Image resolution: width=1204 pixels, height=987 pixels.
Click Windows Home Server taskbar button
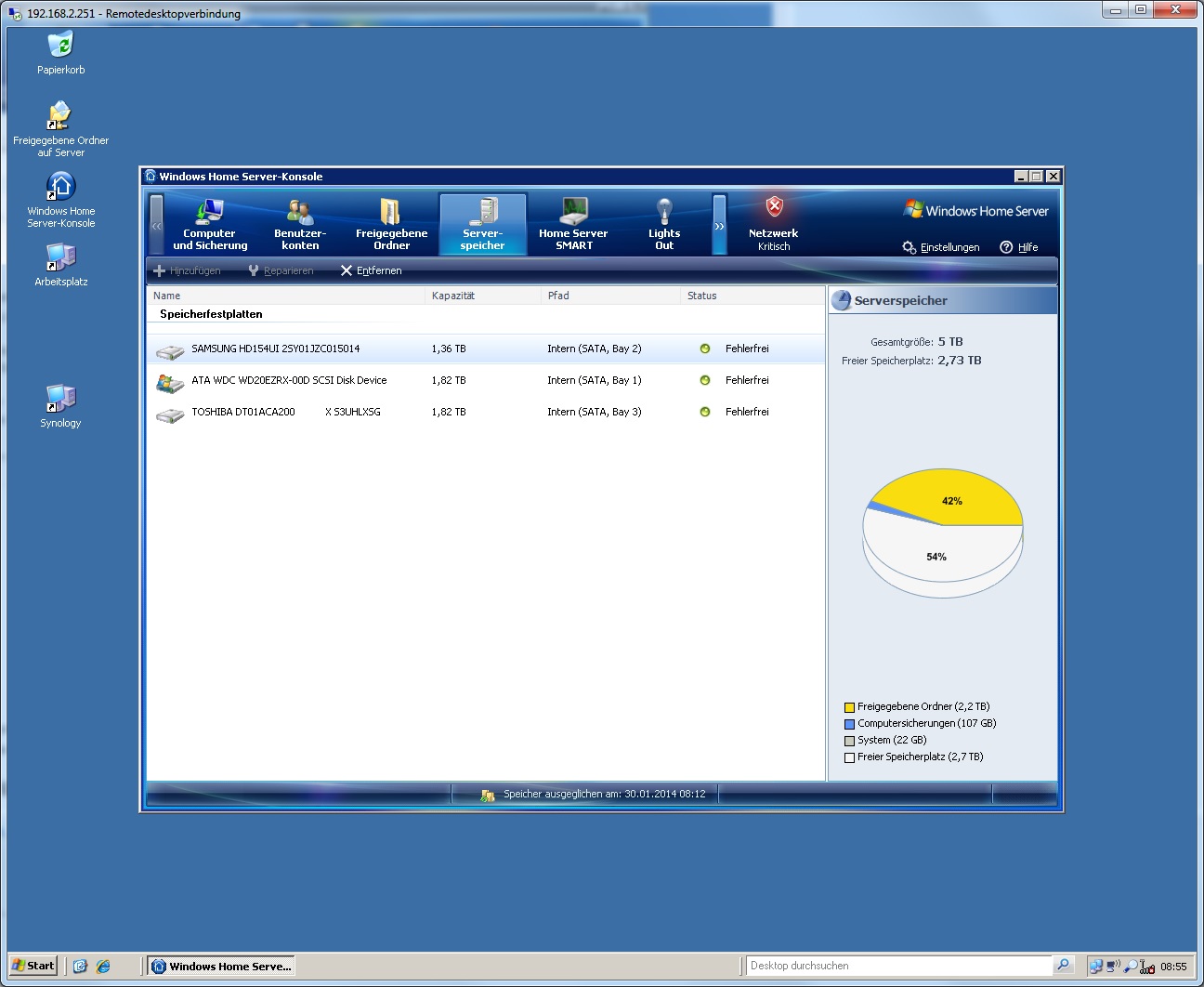click(221, 966)
